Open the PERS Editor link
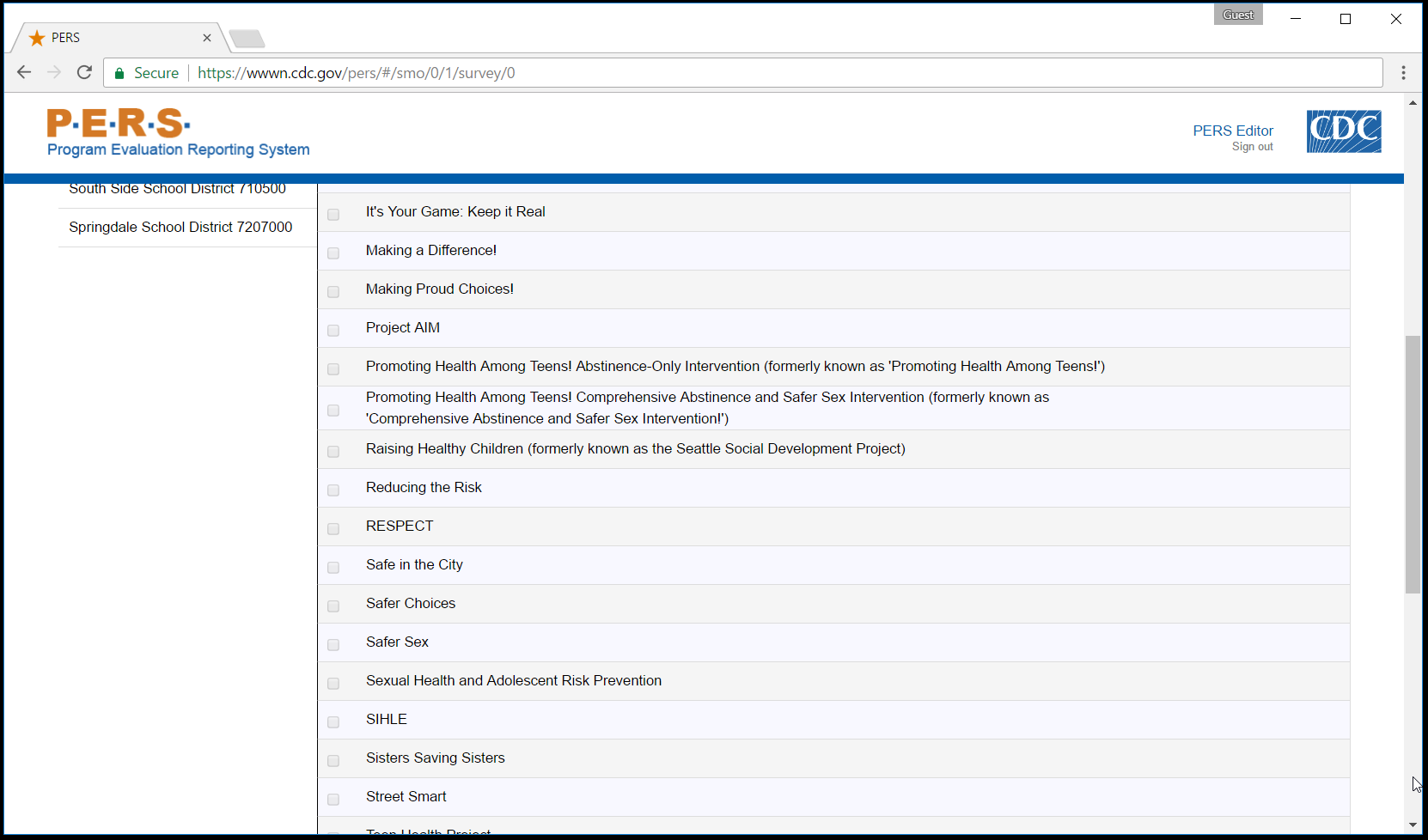The width and height of the screenshot is (1428, 840). [1232, 131]
